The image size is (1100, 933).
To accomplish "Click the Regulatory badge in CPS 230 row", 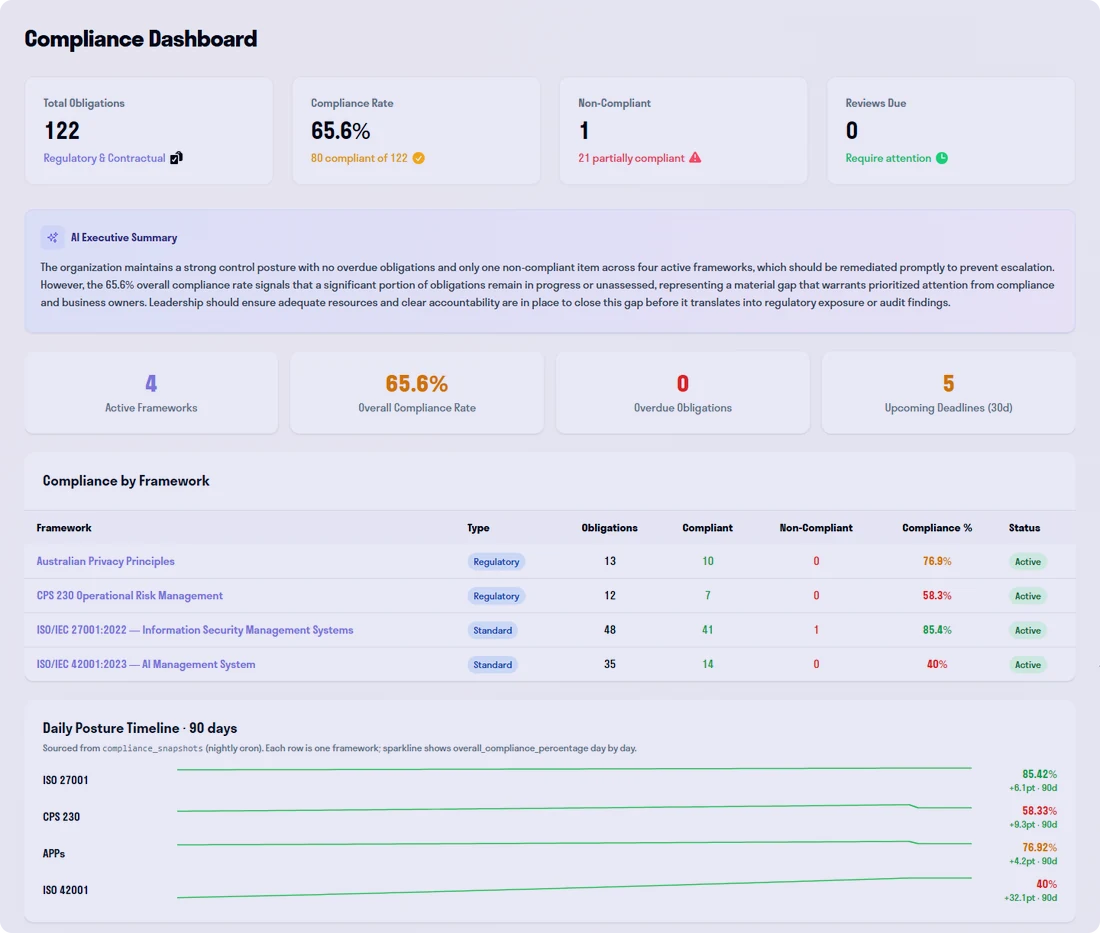I will click(x=496, y=596).
